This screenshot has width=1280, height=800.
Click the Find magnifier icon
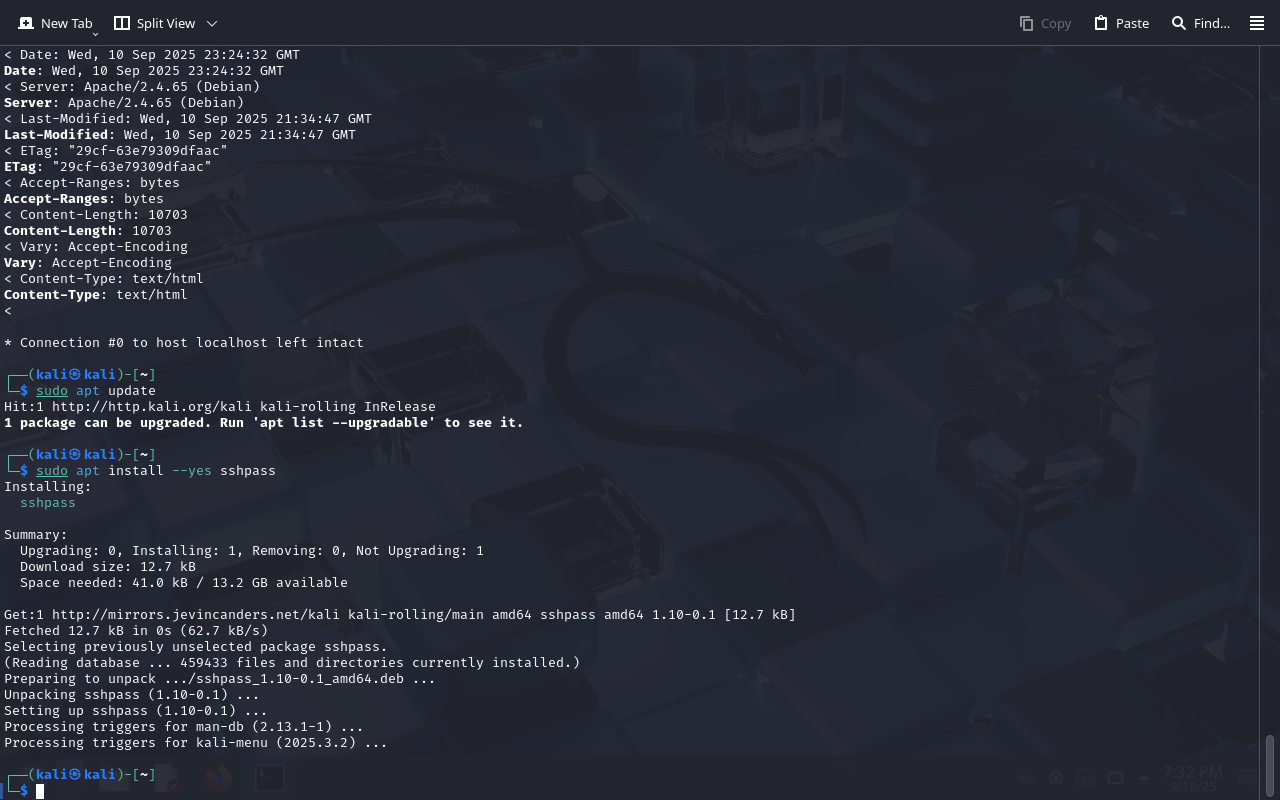click(1179, 23)
